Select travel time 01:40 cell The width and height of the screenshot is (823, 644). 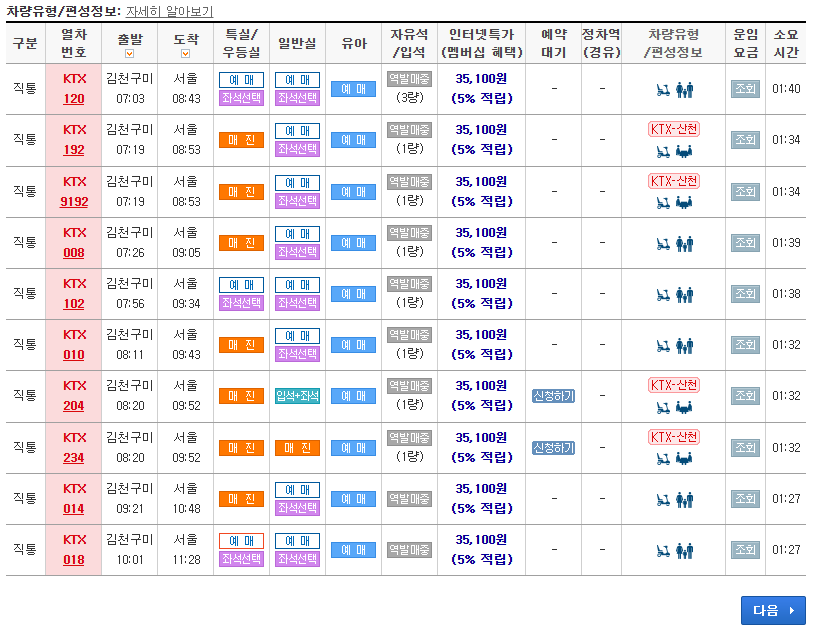[x=786, y=89]
